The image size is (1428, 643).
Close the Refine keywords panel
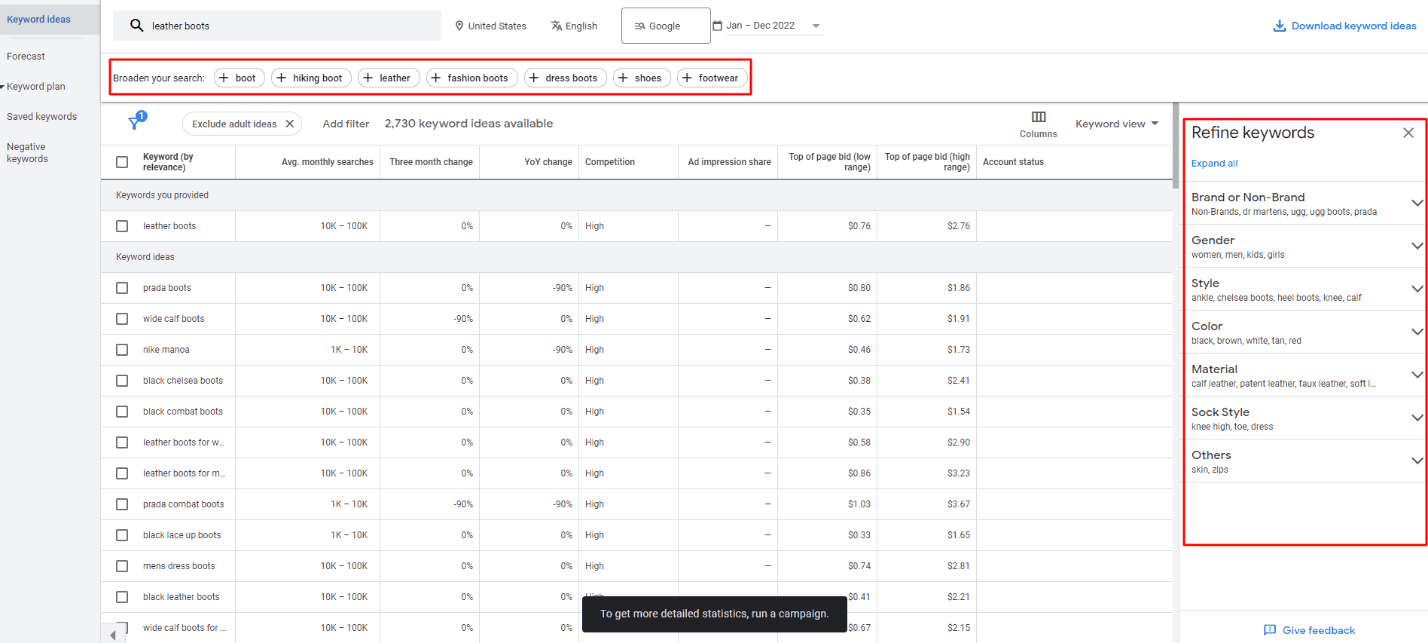(1408, 133)
